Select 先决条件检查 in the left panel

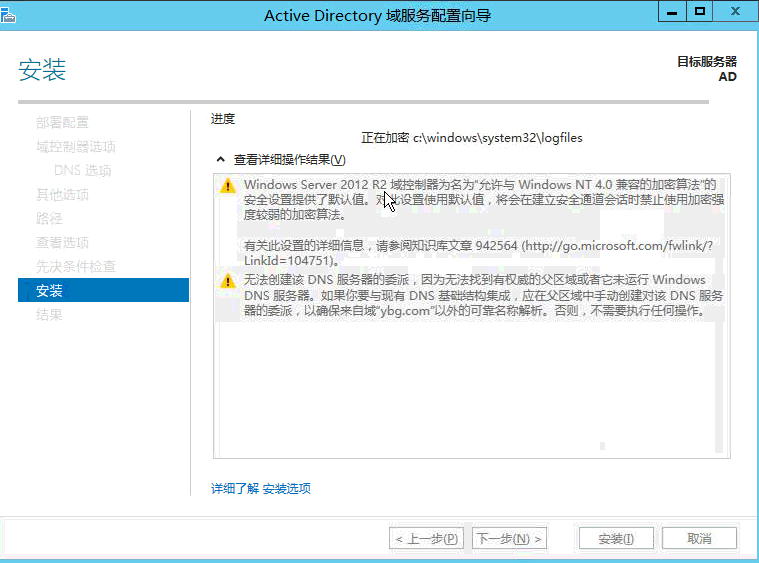pyautogui.click(x=76, y=266)
